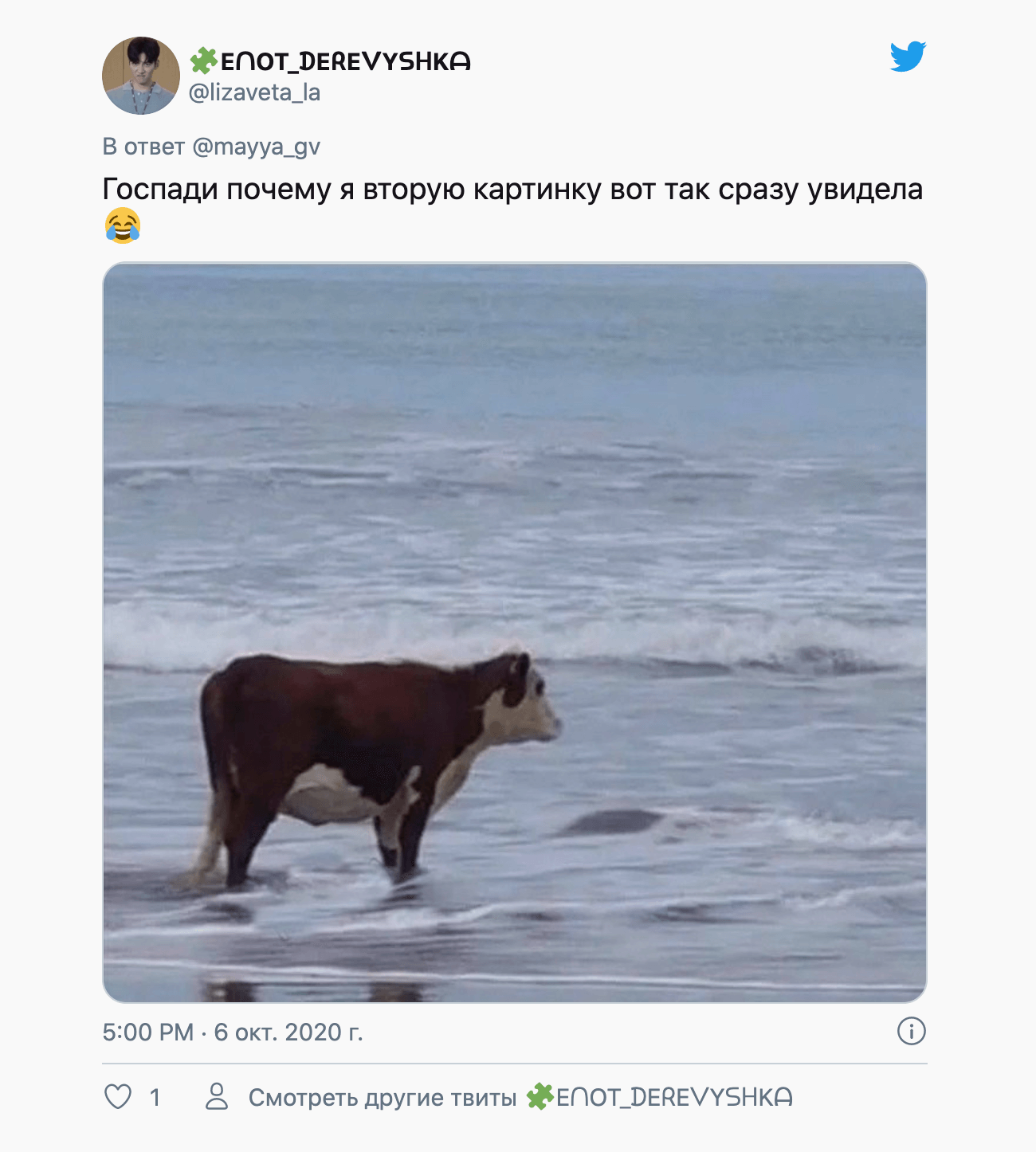Screen dimensions: 1036x1152
Task: Open the user's round profile avatar
Action: pos(141,76)
